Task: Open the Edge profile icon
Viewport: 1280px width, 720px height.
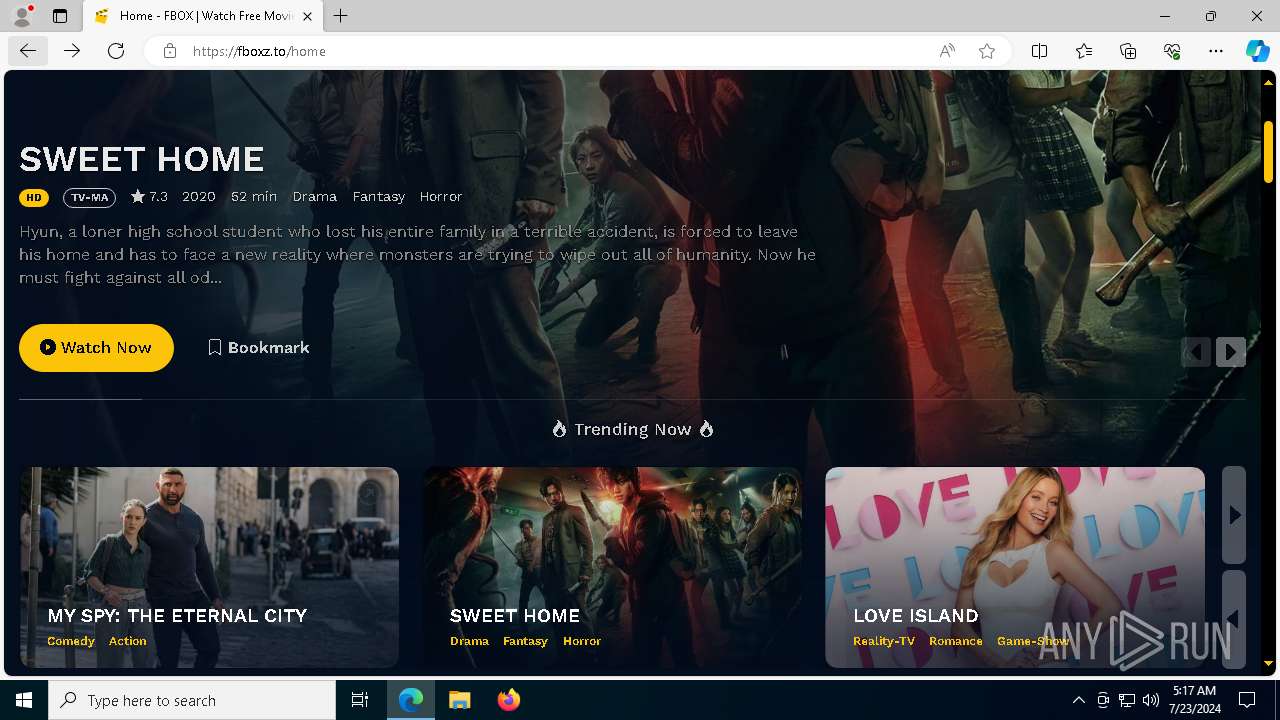Action: coord(22,16)
